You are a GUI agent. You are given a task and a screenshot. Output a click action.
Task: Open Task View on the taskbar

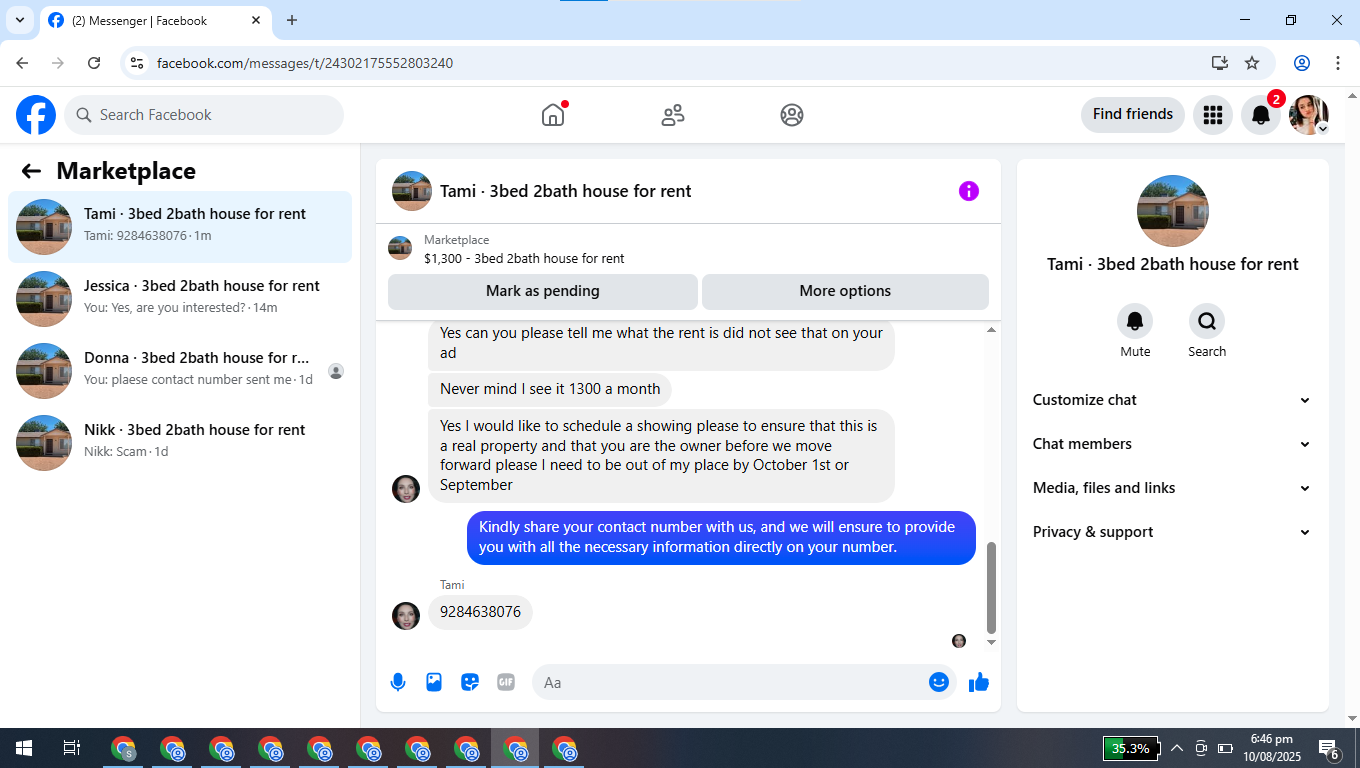pos(72,748)
